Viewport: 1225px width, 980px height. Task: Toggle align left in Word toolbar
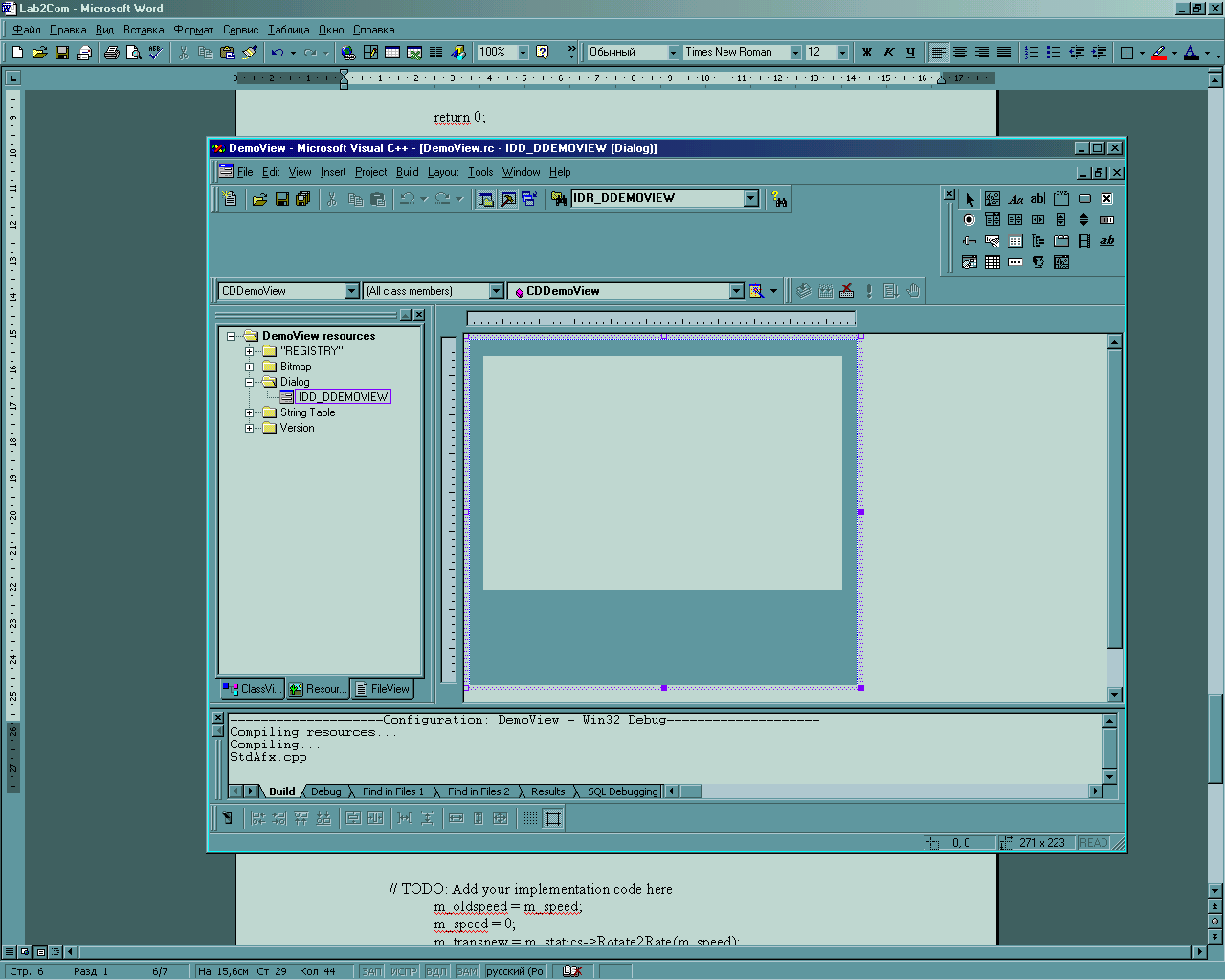[939, 53]
